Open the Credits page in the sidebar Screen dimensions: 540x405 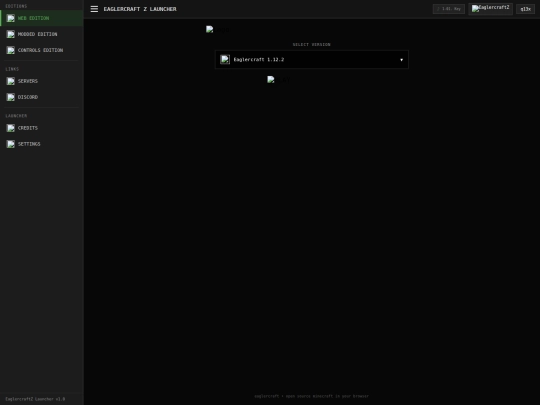42,128
